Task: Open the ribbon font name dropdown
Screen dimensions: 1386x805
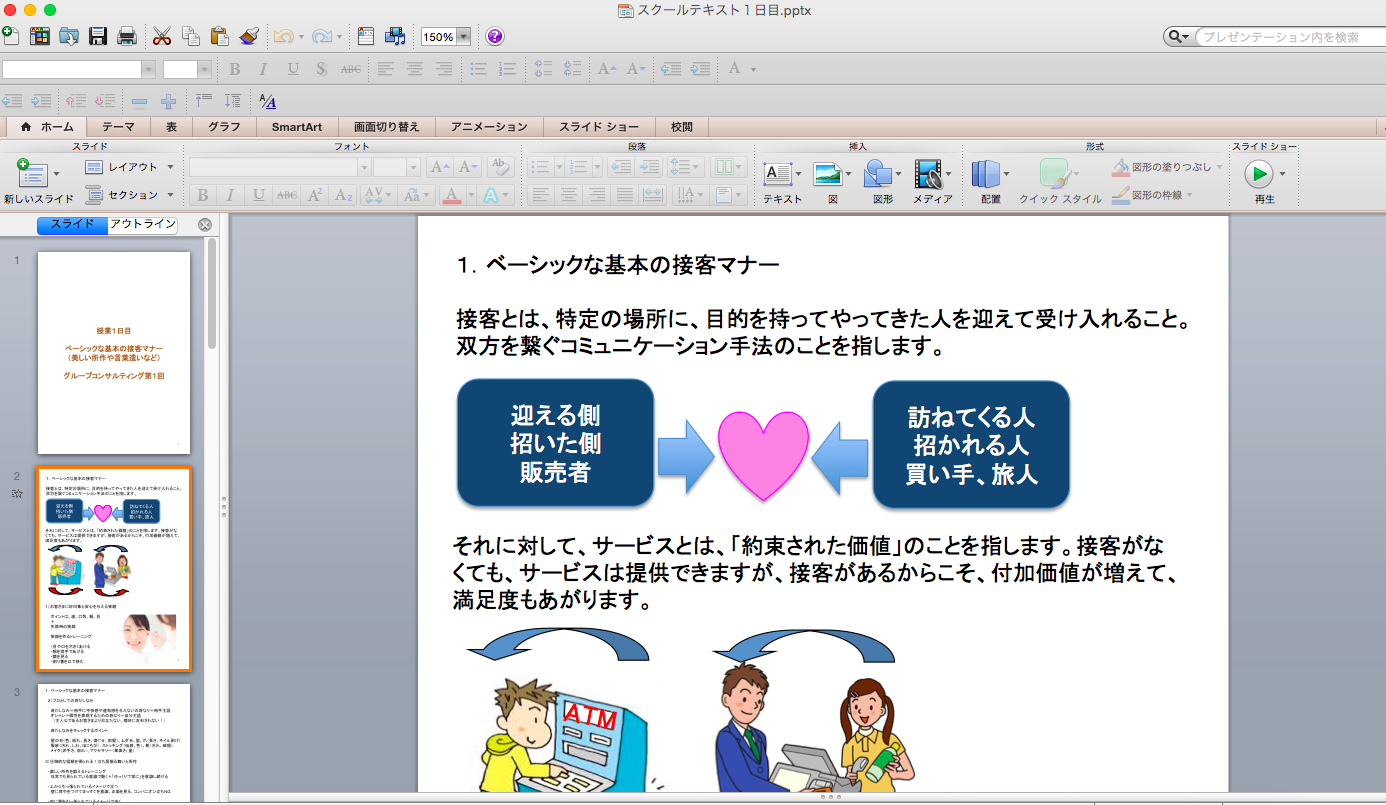Action: coord(364,167)
